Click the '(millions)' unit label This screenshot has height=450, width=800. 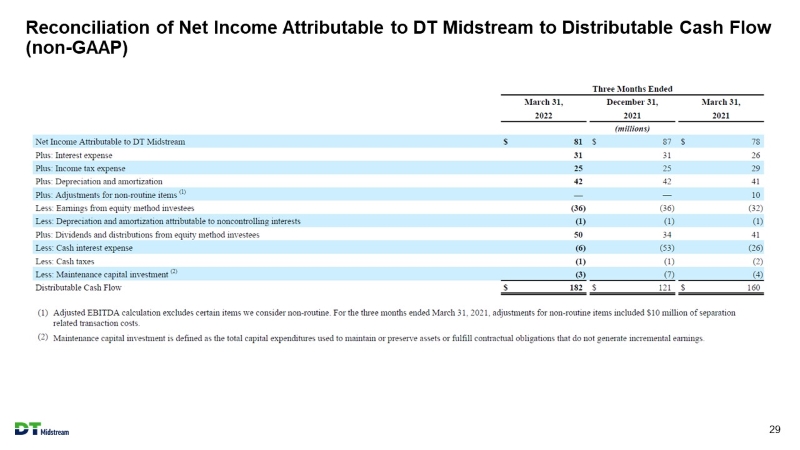632,129
